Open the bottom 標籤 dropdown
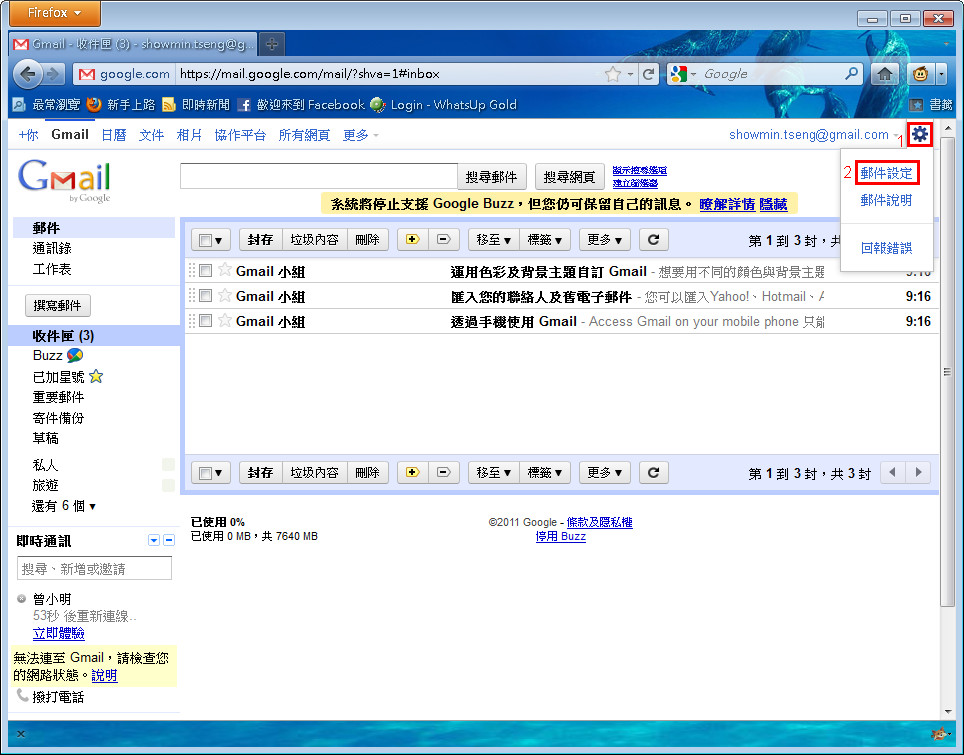964x755 pixels. (x=545, y=472)
